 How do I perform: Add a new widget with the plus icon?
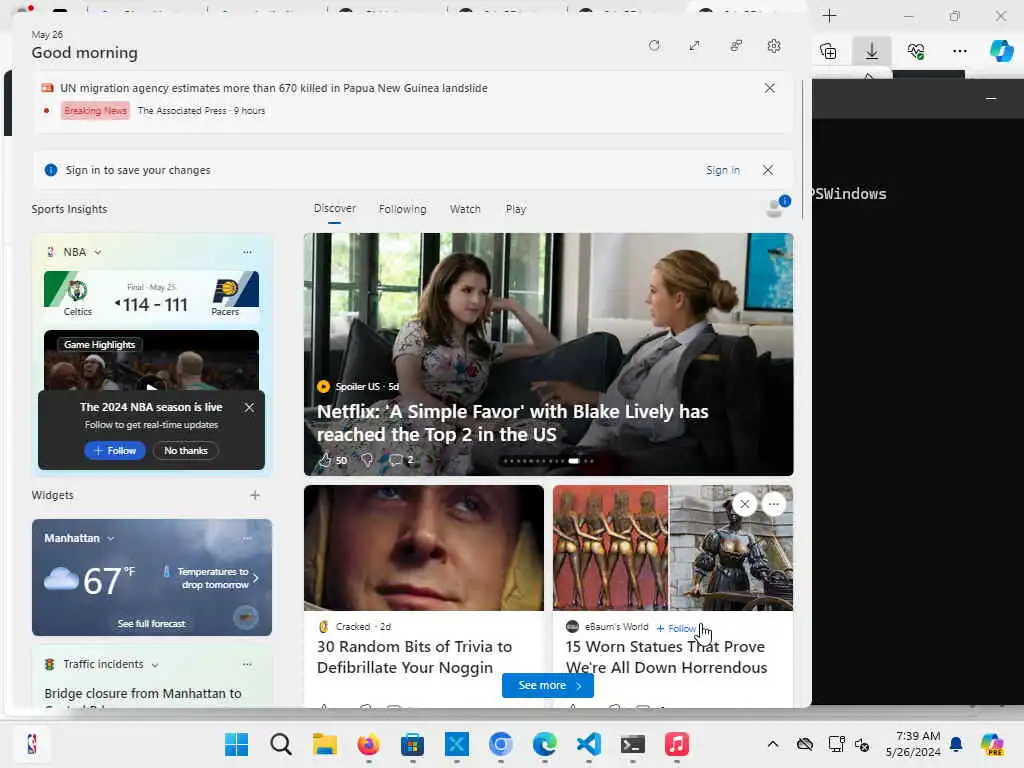point(255,495)
